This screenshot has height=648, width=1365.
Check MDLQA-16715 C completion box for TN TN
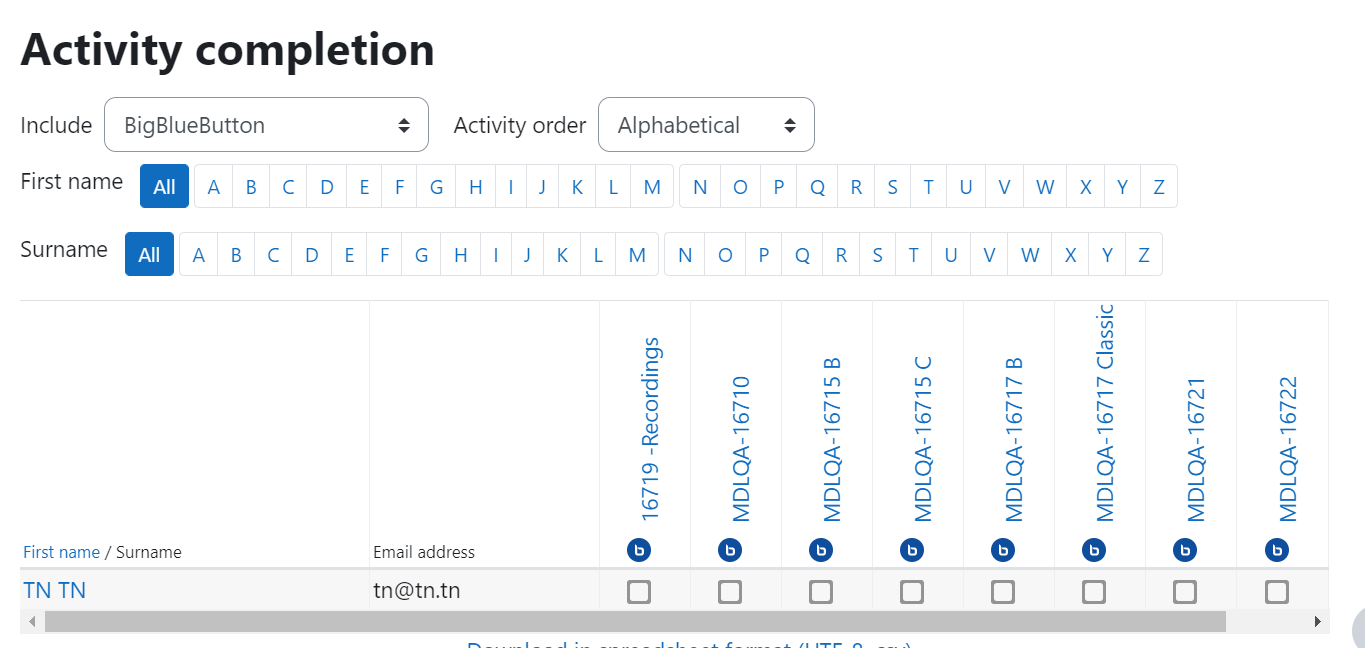pyautogui.click(x=912, y=592)
